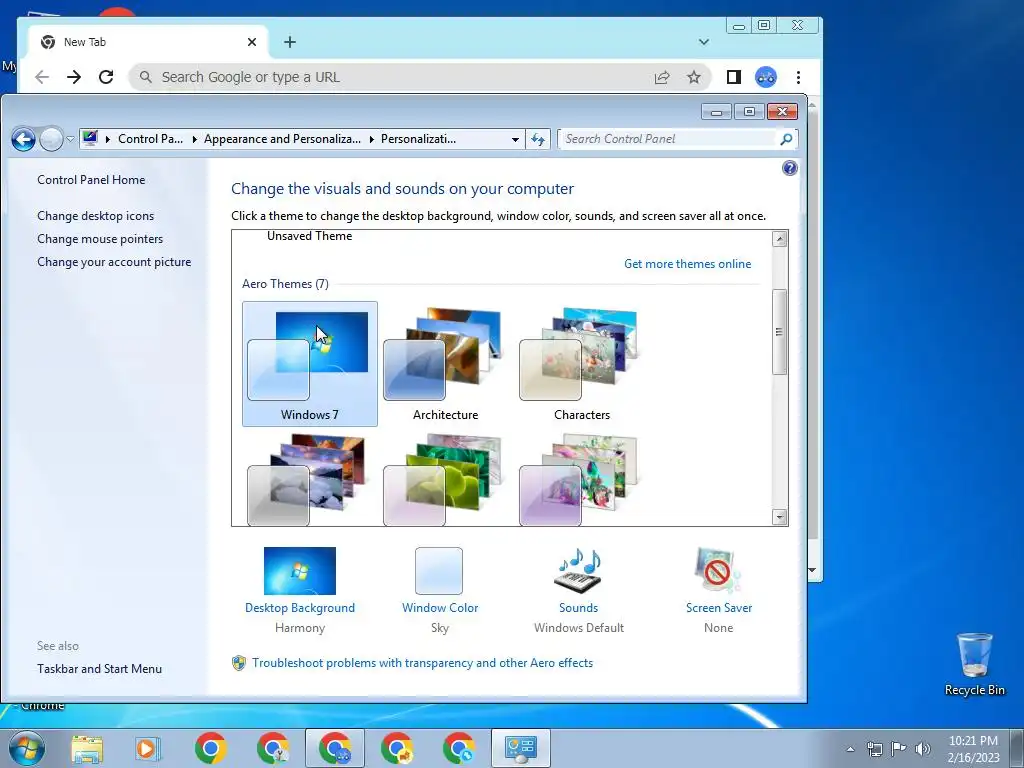Click the magnifier icon in Control Panel search
The width and height of the screenshot is (1024, 768).
[786, 139]
